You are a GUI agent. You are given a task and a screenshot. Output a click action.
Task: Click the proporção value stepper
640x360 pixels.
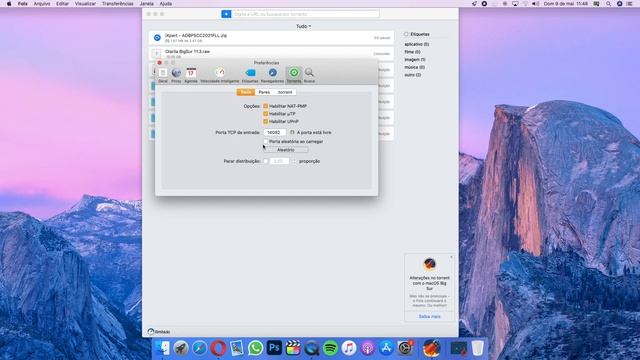point(293,161)
